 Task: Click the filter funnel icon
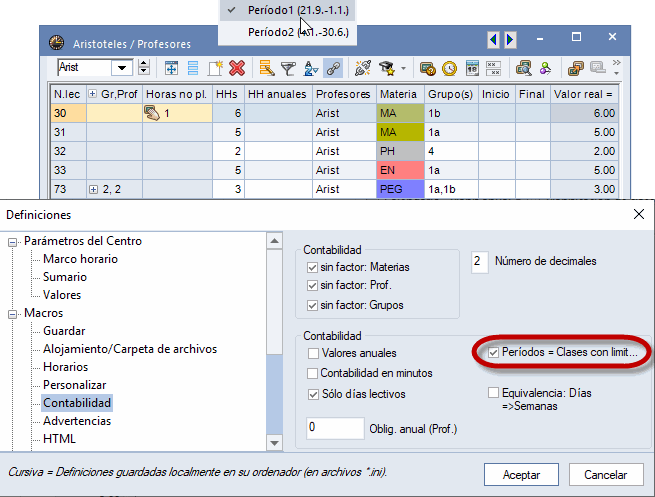(288, 68)
